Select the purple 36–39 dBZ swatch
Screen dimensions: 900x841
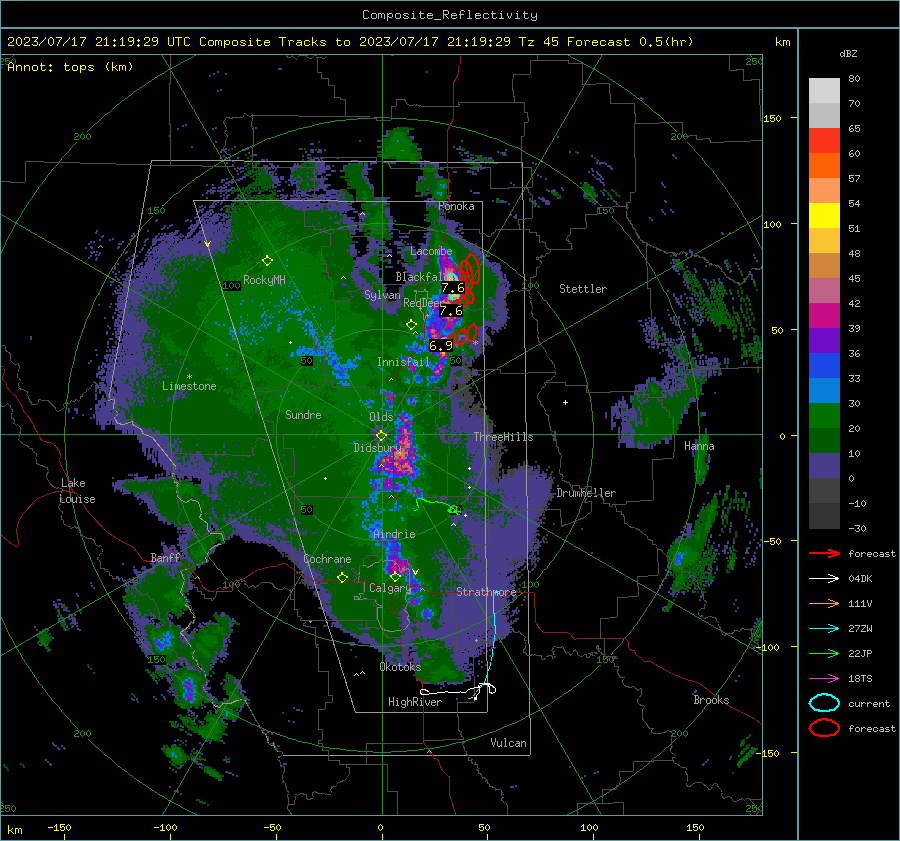click(x=824, y=341)
